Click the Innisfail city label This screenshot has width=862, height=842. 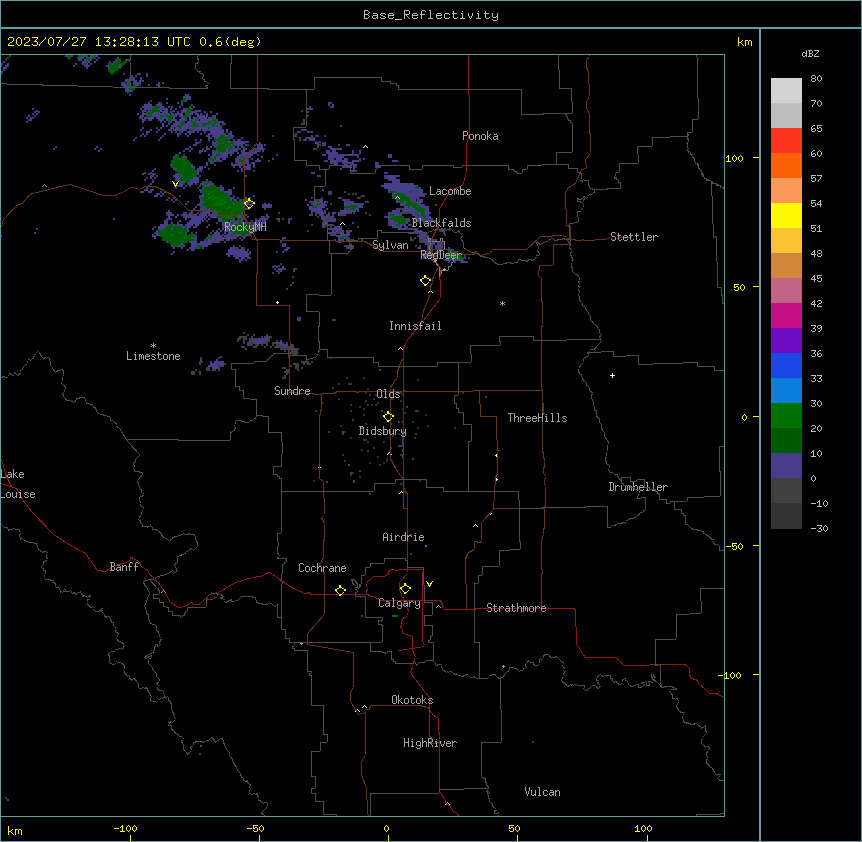(415, 326)
